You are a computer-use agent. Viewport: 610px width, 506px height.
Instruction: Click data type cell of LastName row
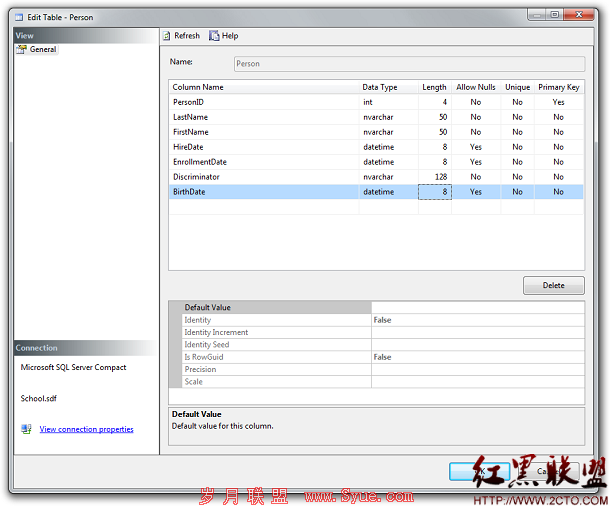tap(388, 117)
